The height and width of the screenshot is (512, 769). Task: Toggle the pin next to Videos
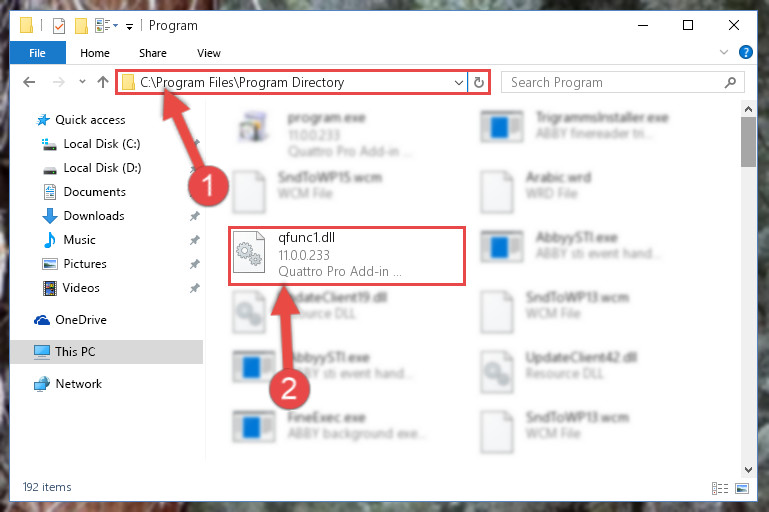coord(195,288)
